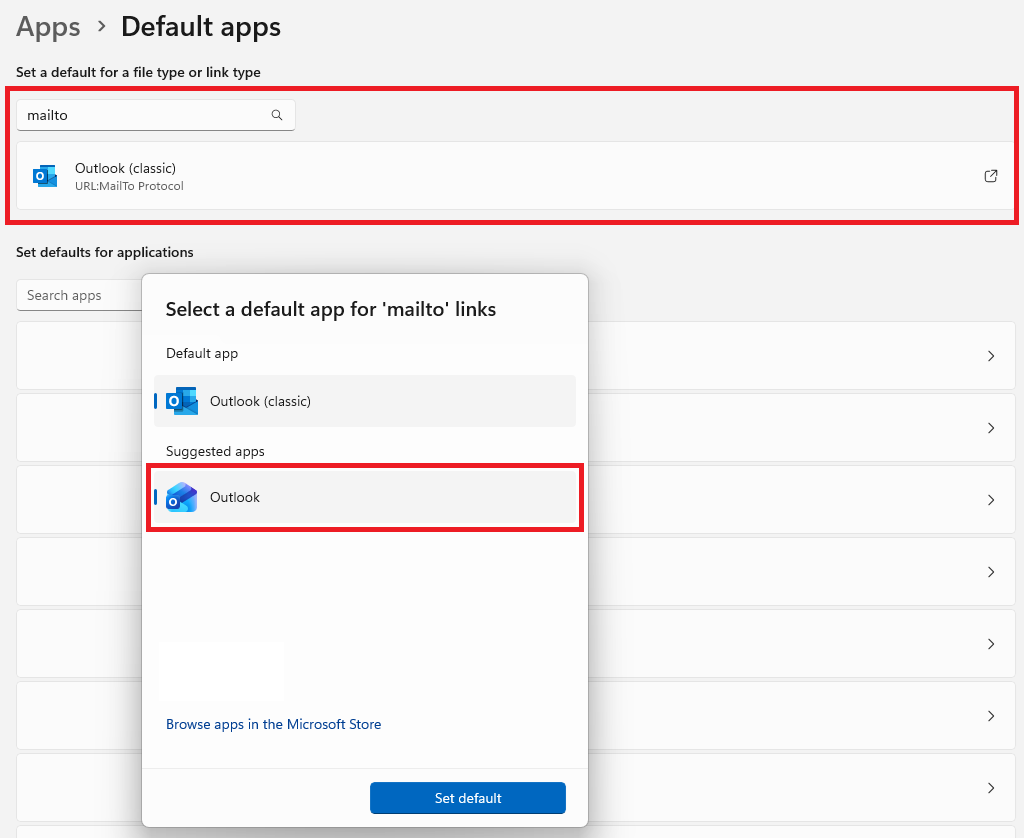The height and width of the screenshot is (838, 1024).
Task: Click the Default apps breadcrumb title
Action: click(201, 27)
